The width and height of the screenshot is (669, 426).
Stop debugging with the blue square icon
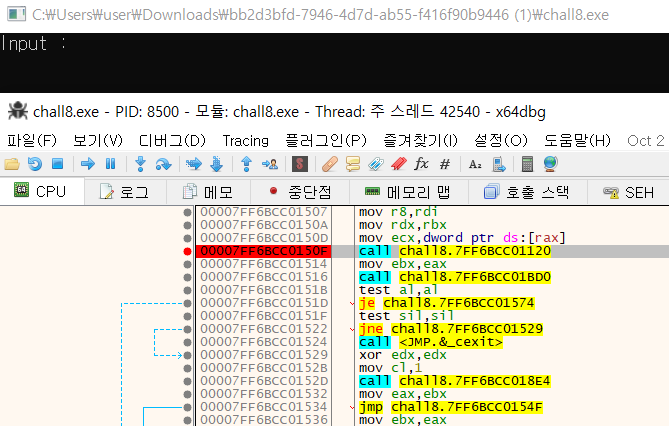[57, 164]
